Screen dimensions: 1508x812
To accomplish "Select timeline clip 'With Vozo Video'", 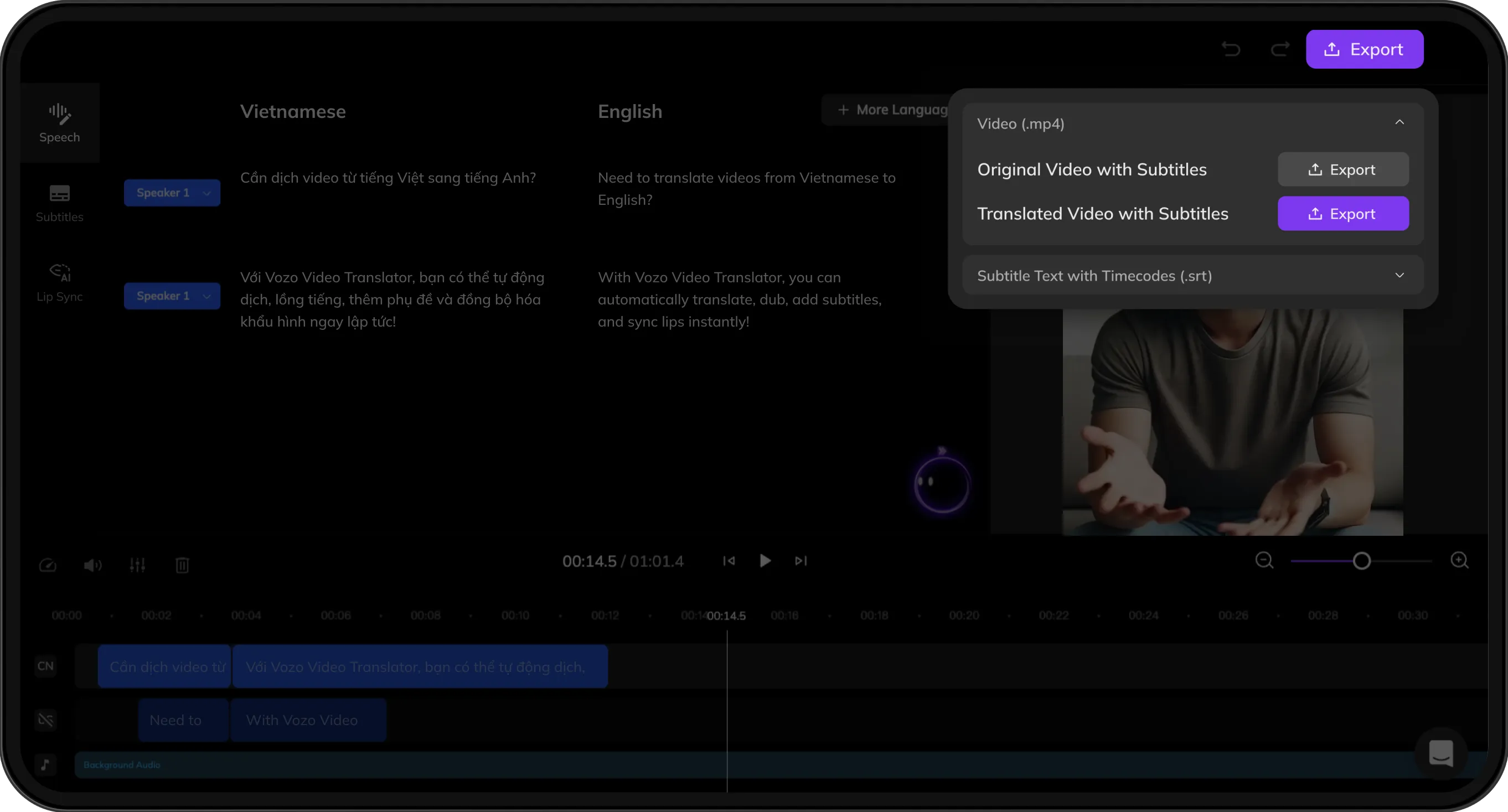I will pos(308,720).
